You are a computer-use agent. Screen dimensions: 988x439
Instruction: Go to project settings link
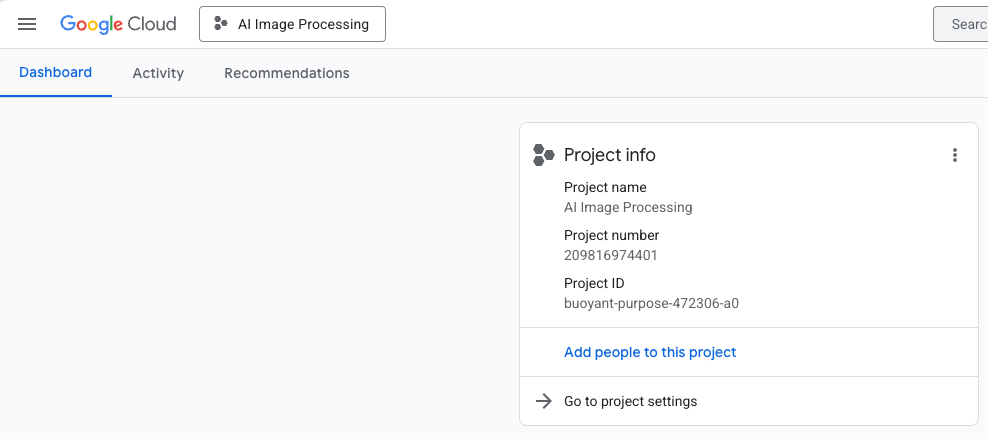coord(630,401)
